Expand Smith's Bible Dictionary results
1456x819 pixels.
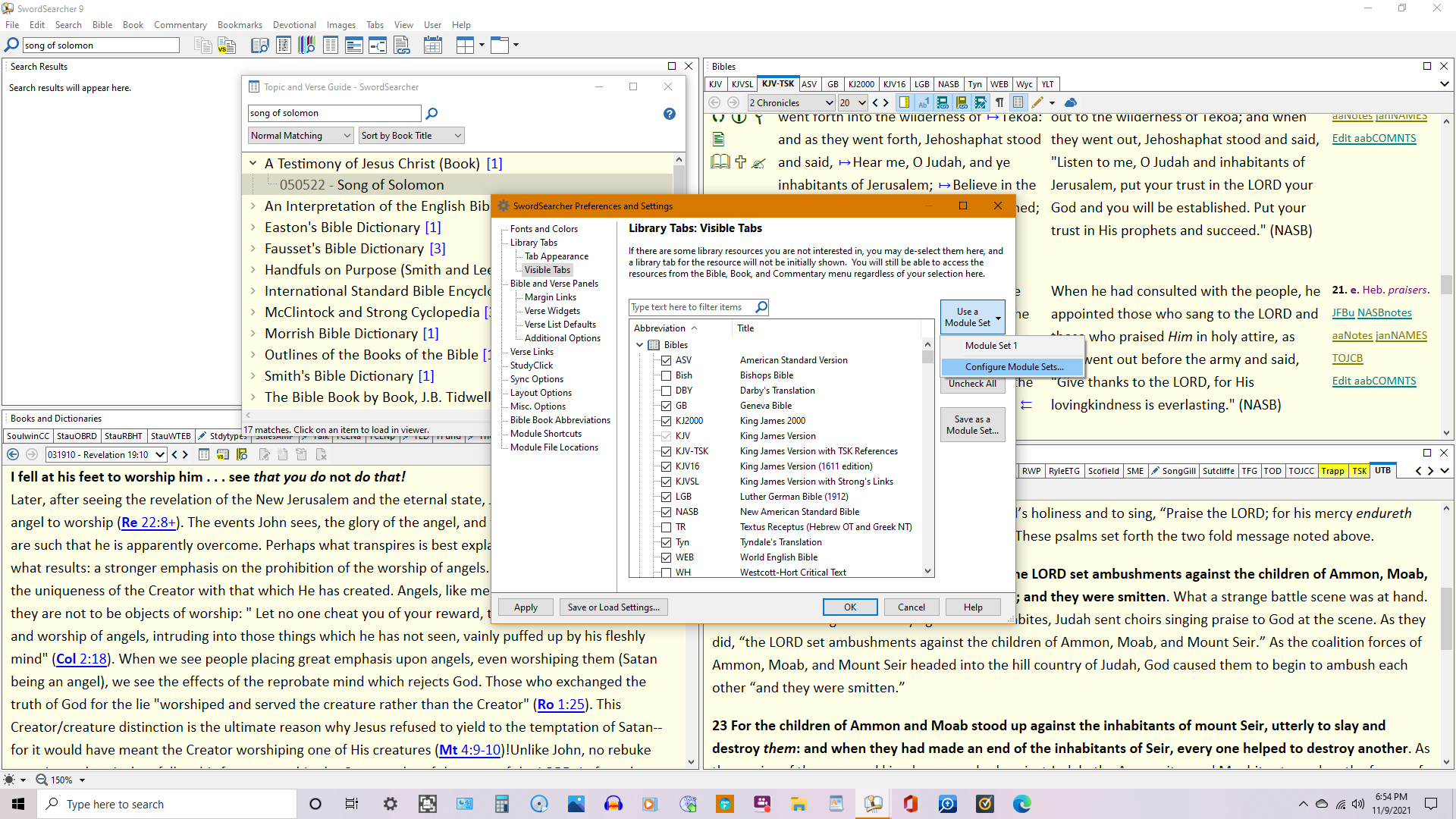(253, 376)
